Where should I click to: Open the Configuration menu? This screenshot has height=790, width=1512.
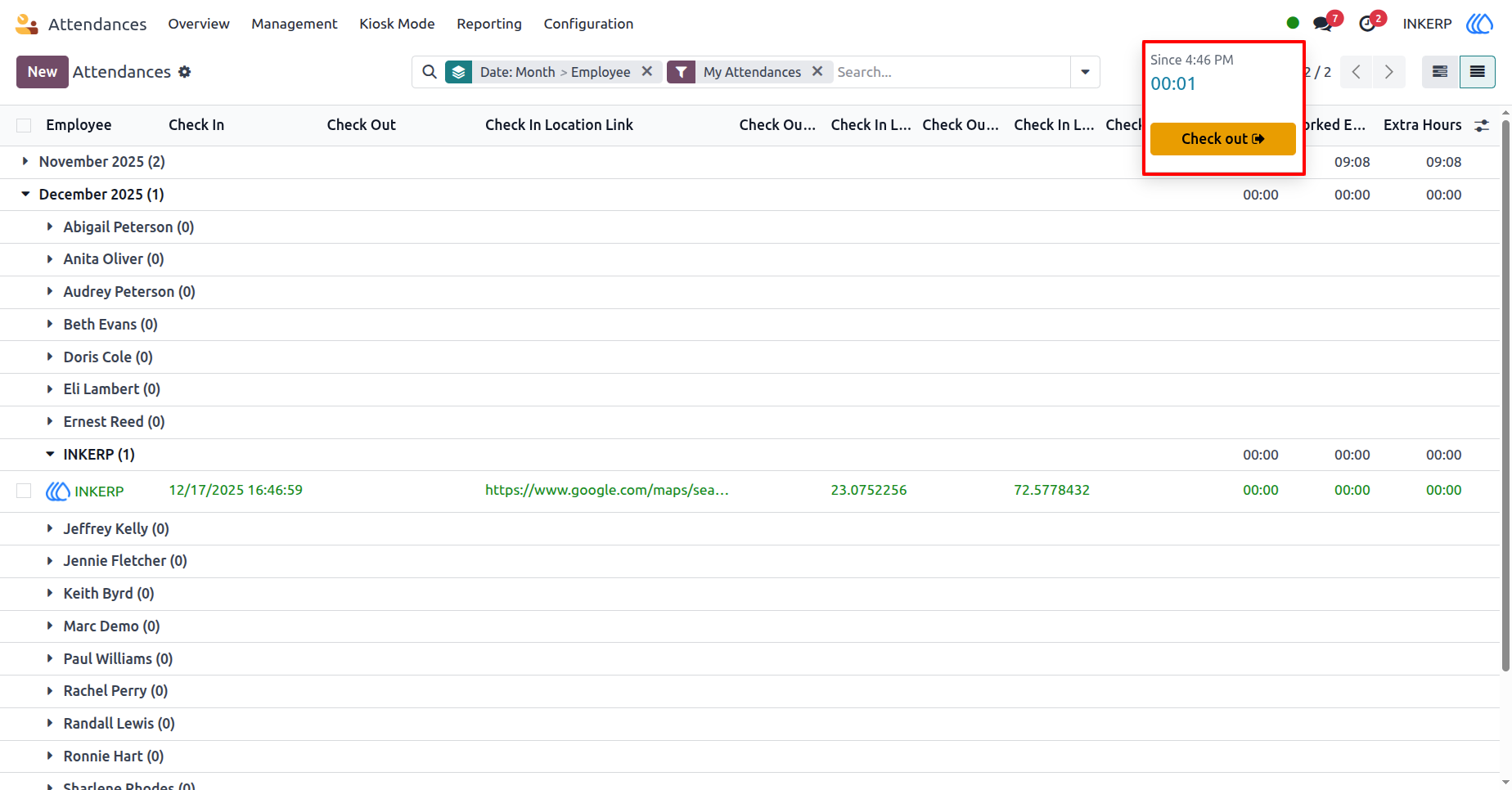[588, 24]
